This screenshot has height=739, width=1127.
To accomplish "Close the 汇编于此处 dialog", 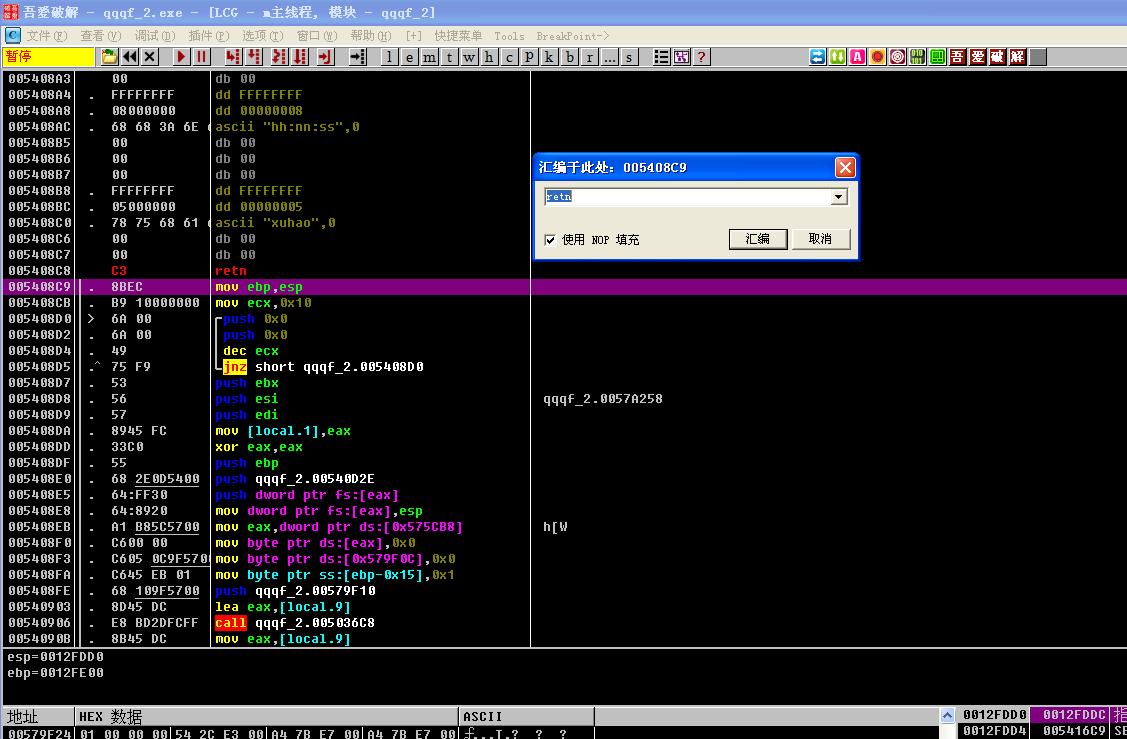I will coord(845,167).
